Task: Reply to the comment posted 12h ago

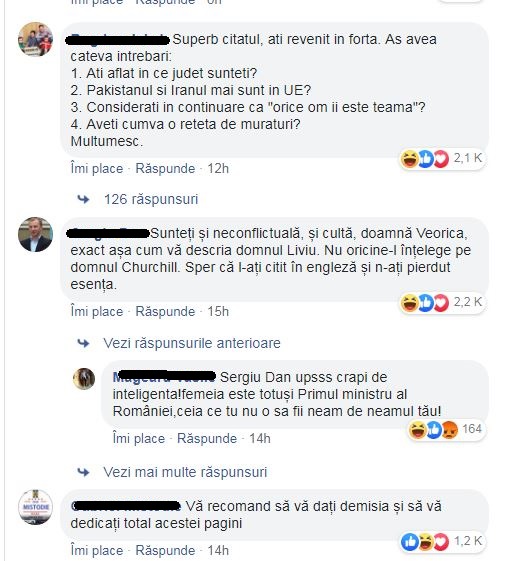Action: pyautogui.click(x=165, y=169)
